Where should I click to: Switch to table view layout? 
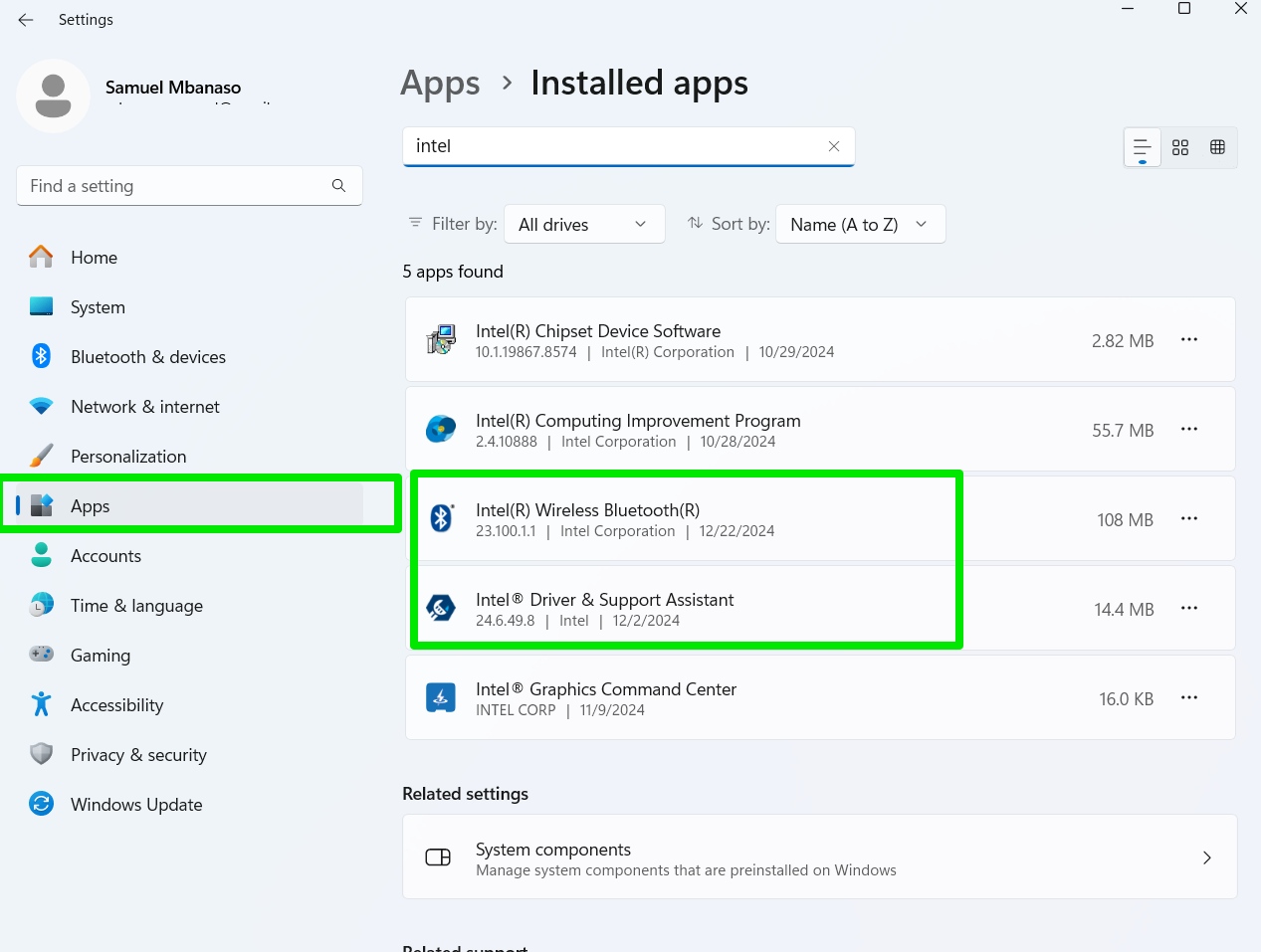point(1217,147)
